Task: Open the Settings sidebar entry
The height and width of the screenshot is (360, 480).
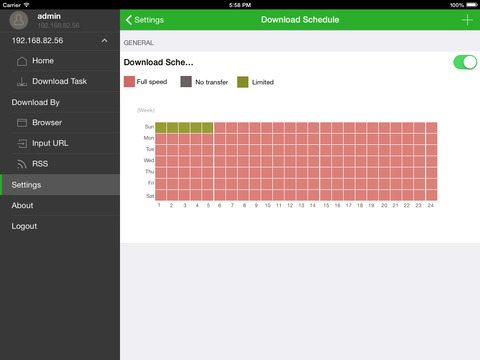Action: [x=60, y=185]
